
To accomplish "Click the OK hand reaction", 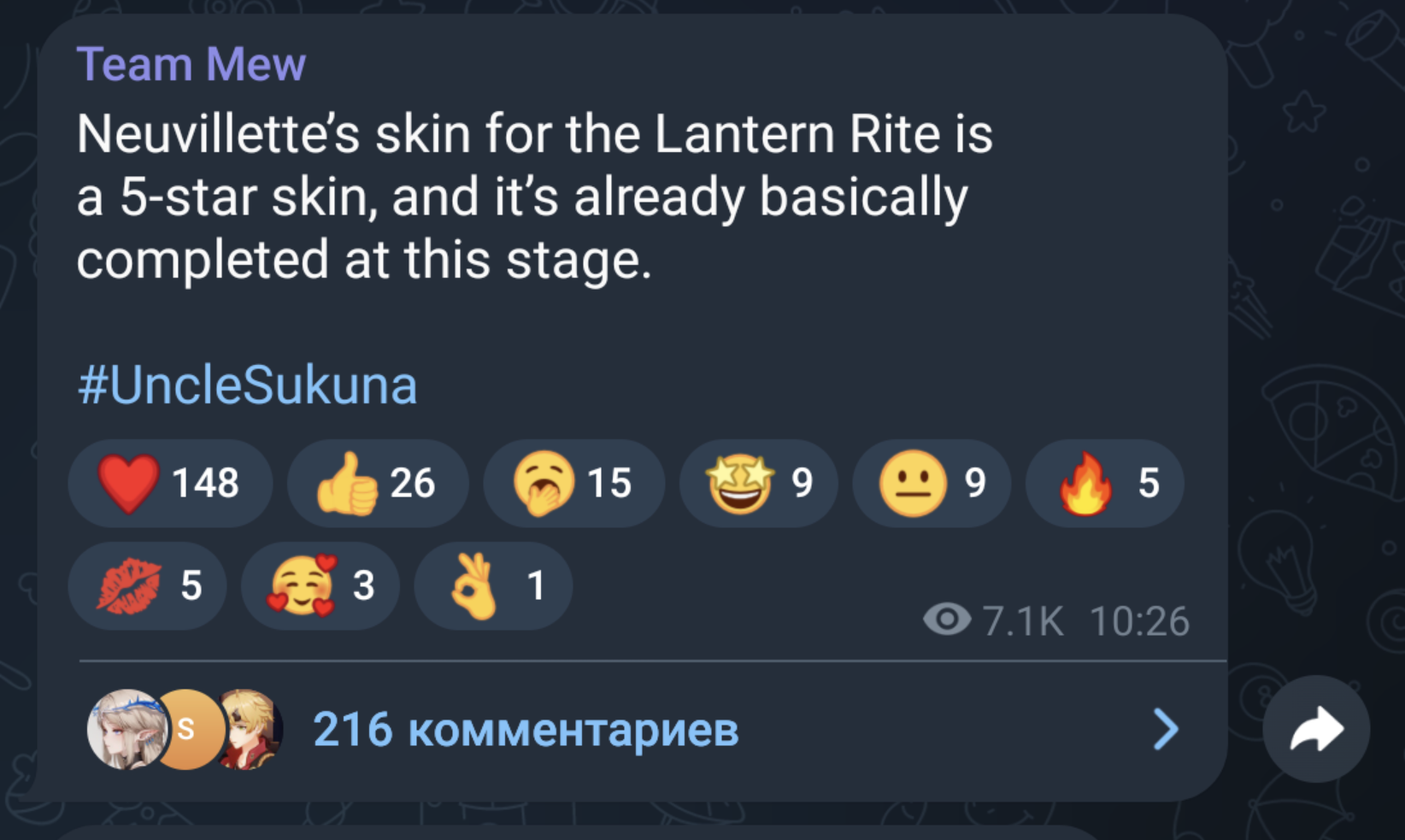I will 492,585.
